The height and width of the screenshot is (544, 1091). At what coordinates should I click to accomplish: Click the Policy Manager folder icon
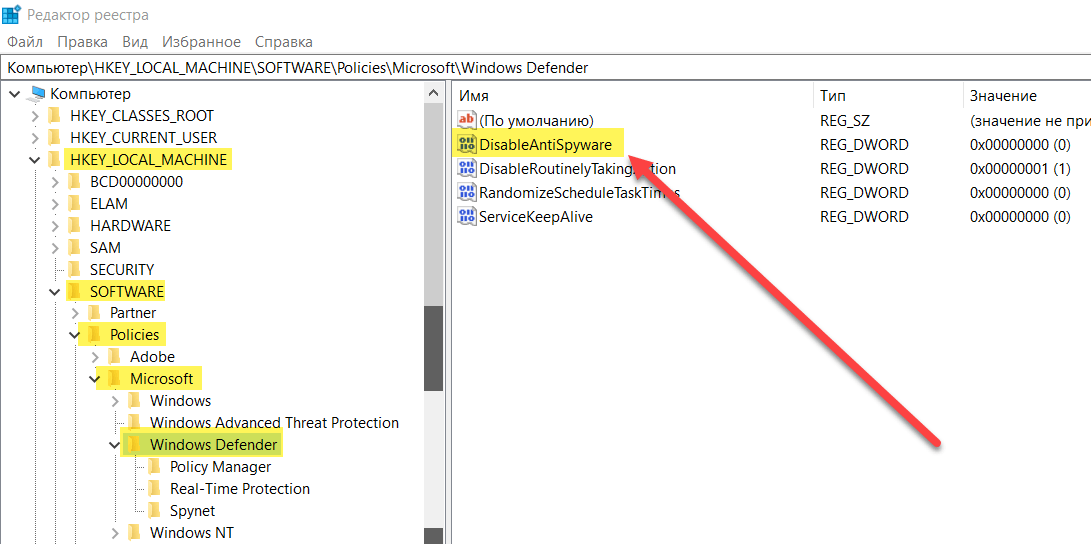(154, 467)
